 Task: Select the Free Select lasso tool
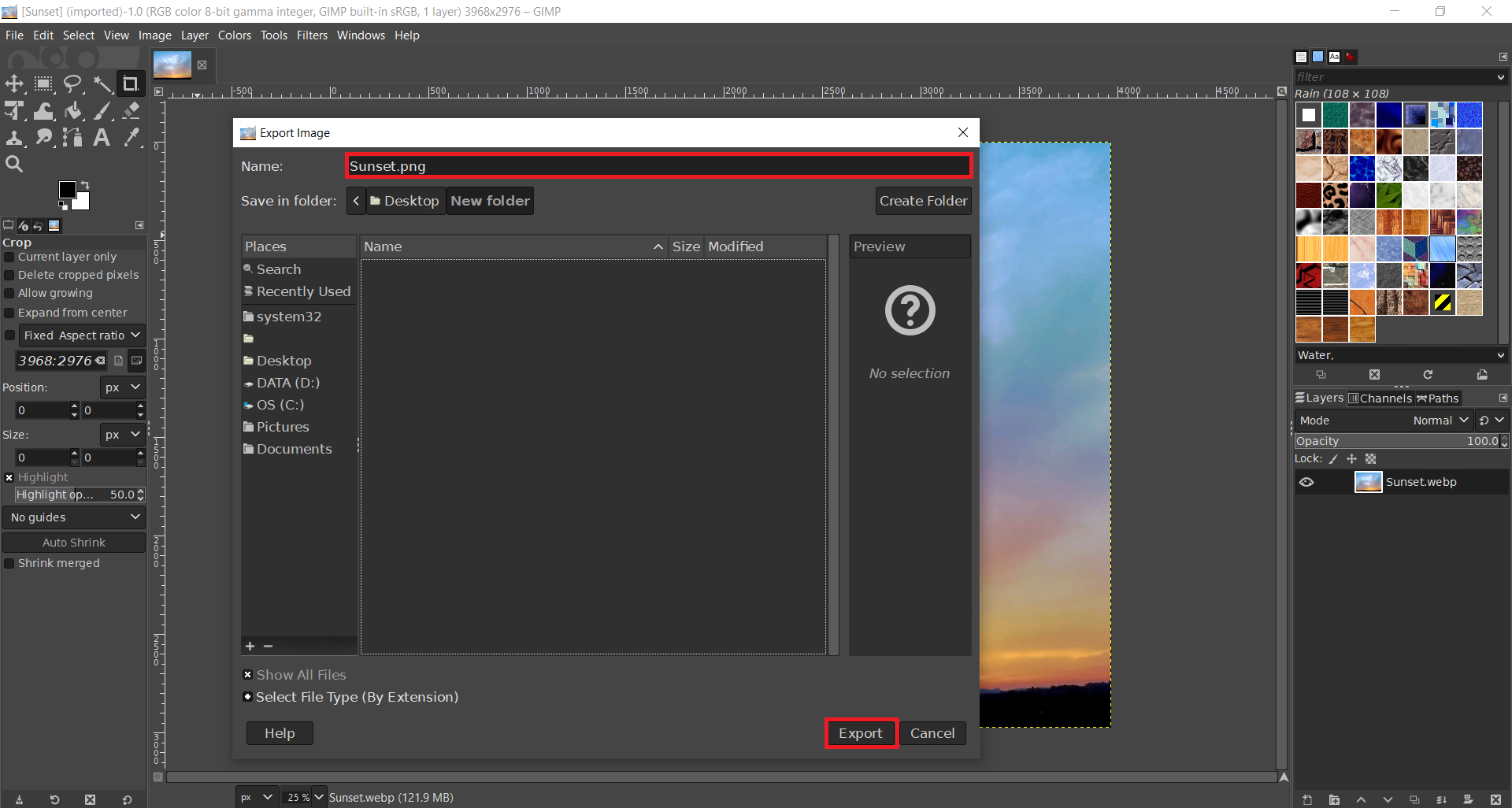tap(73, 84)
